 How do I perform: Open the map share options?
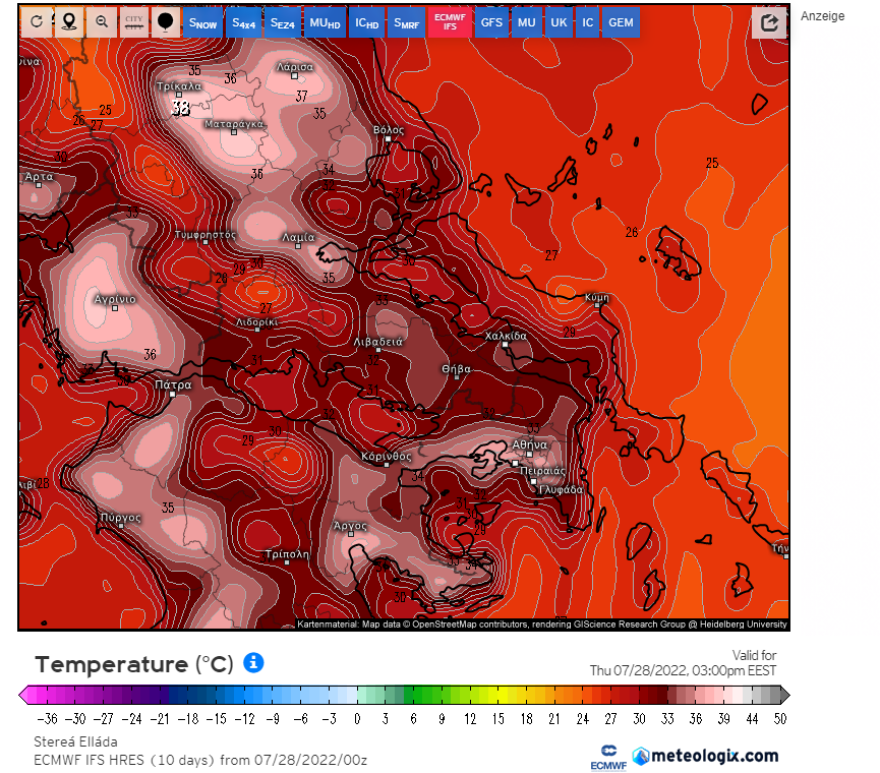769,22
